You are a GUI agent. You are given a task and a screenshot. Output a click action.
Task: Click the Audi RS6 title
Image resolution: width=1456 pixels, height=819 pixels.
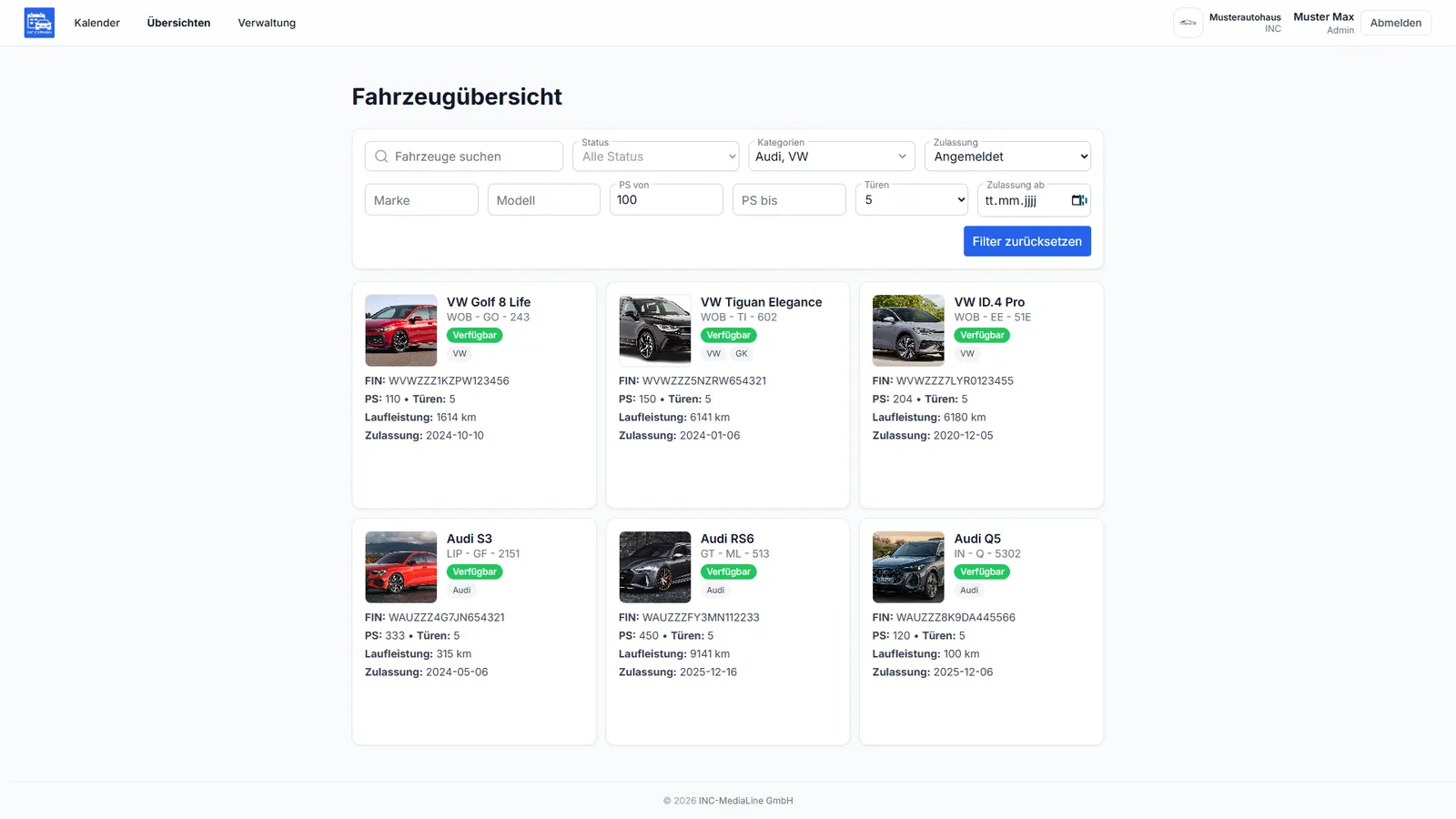[x=727, y=539]
